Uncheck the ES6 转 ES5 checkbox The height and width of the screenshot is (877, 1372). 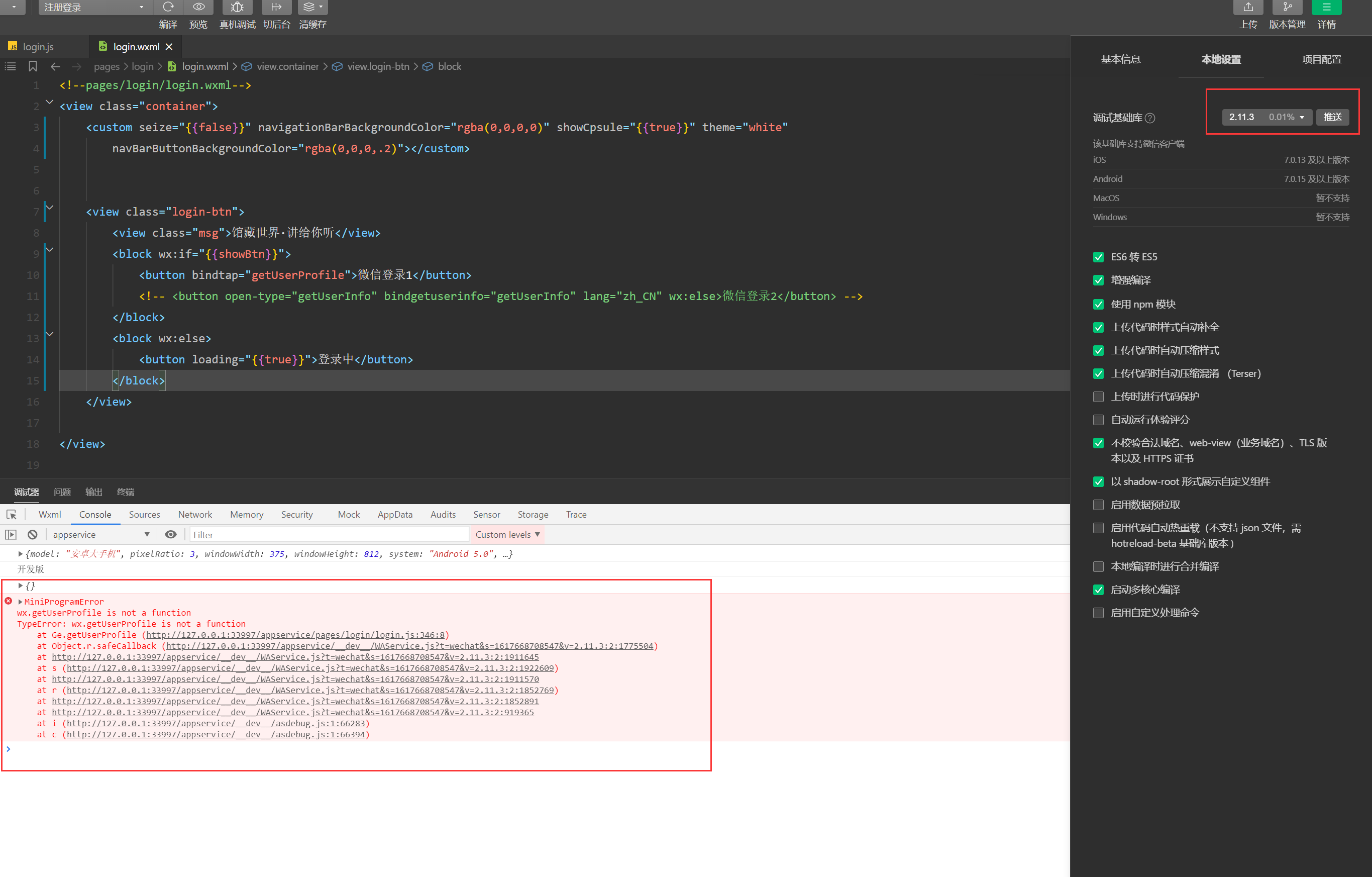[1098, 257]
